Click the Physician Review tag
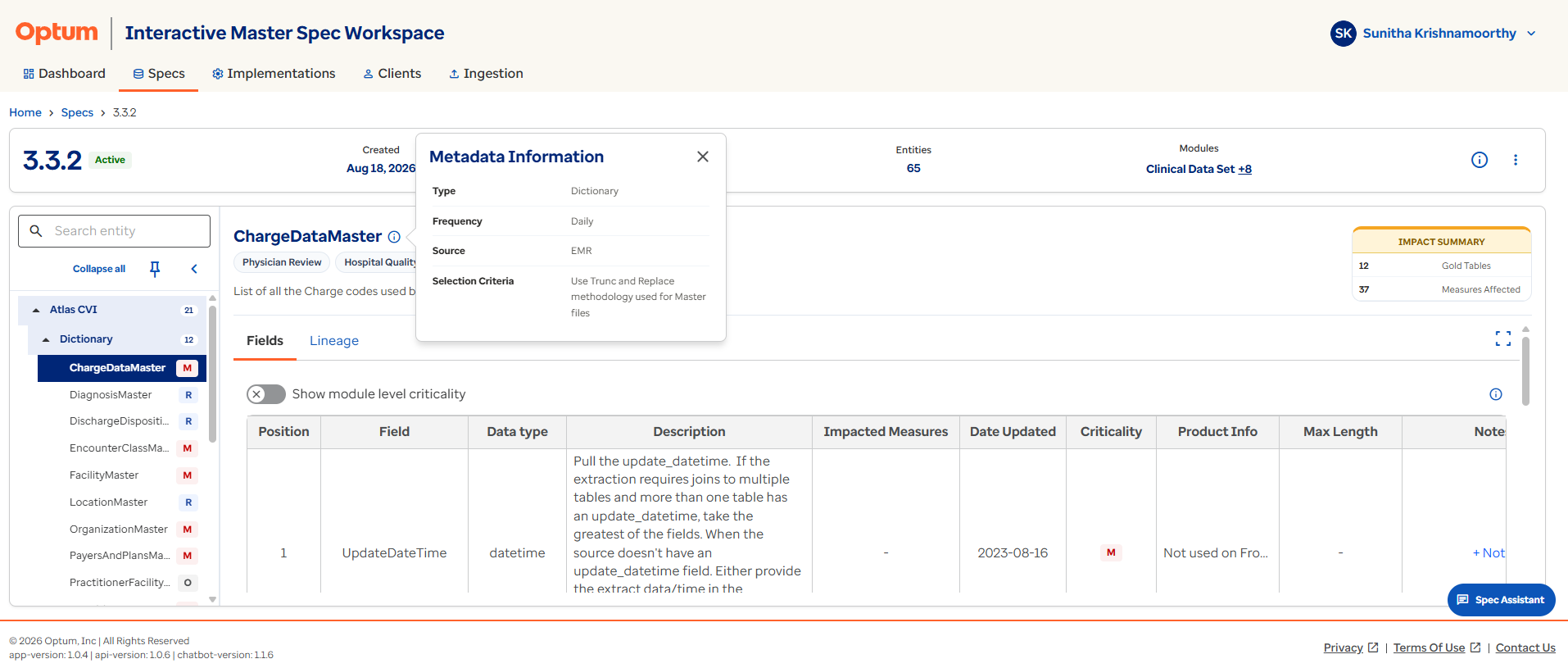Viewport: 1568px width, 668px height. click(282, 262)
